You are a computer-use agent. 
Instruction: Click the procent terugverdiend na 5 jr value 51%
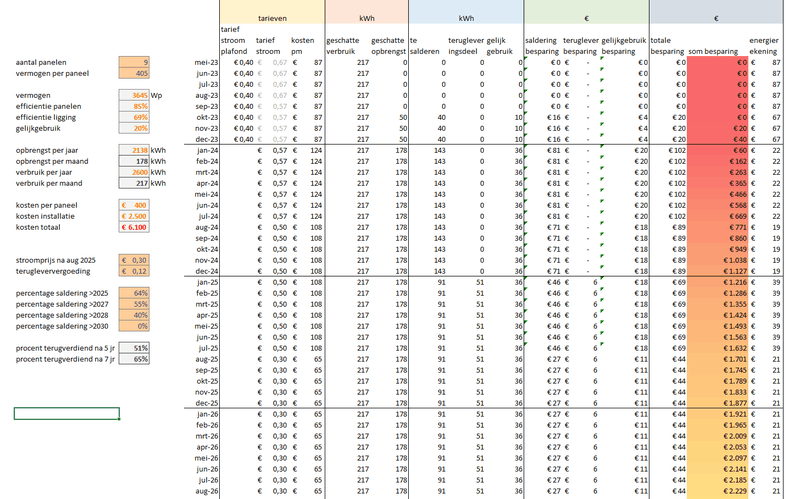coord(134,348)
